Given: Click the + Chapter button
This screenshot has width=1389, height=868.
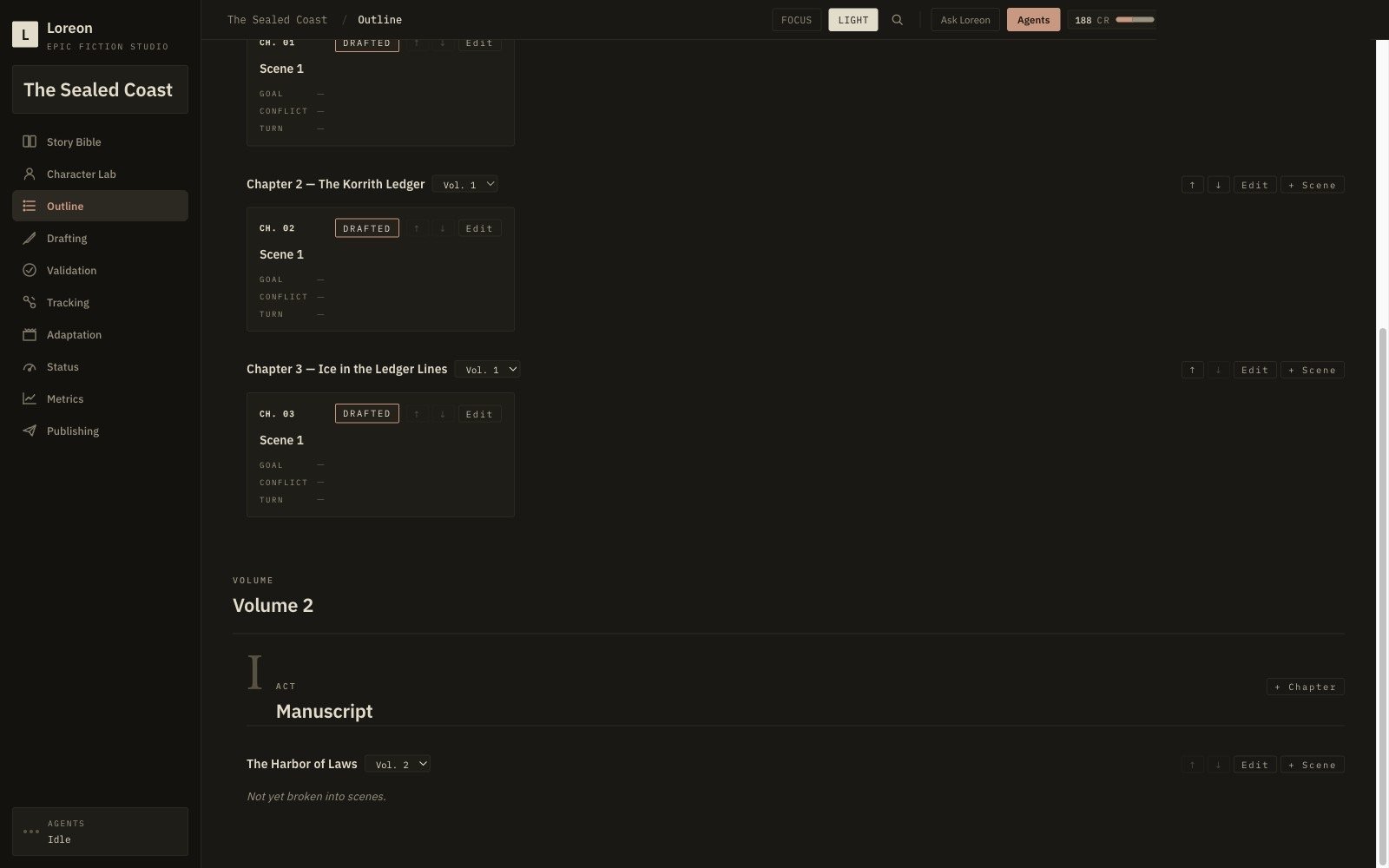Looking at the screenshot, I should (x=1306, y=687).
